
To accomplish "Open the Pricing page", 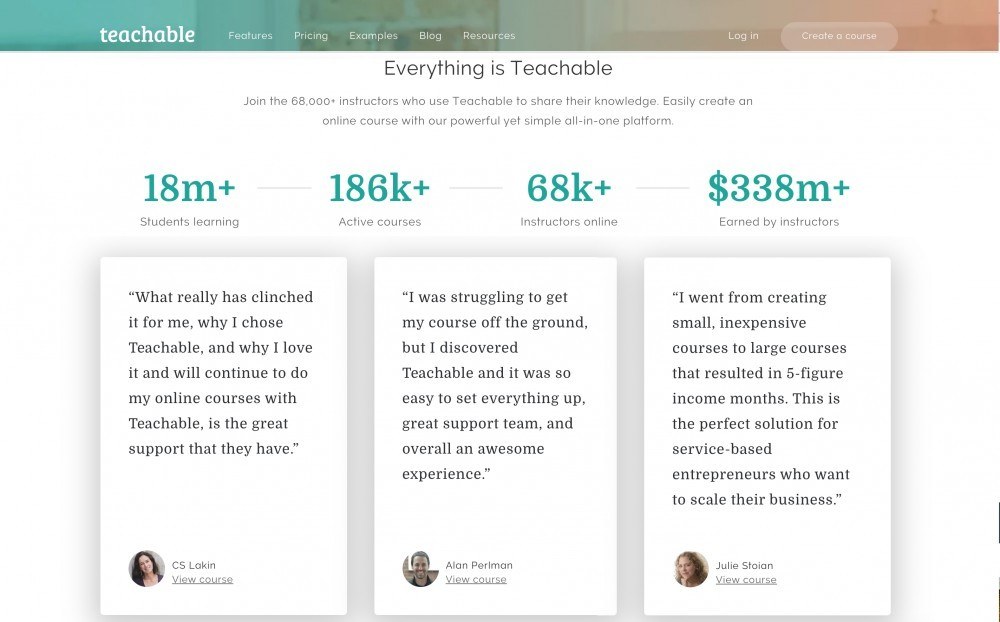I will pyautogui.click(x=311, y=36).
